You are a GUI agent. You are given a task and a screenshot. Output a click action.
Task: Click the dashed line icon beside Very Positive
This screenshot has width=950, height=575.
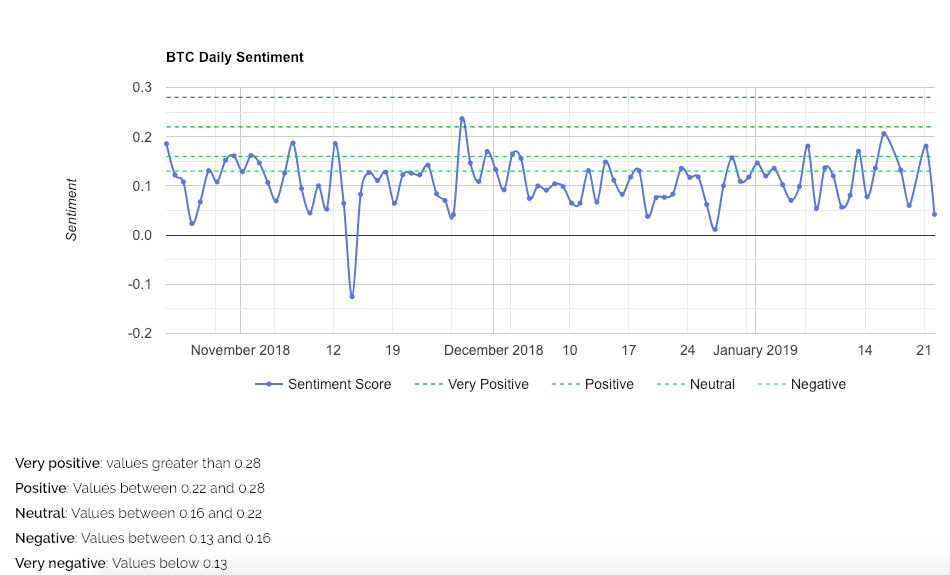tap(428, 384)
